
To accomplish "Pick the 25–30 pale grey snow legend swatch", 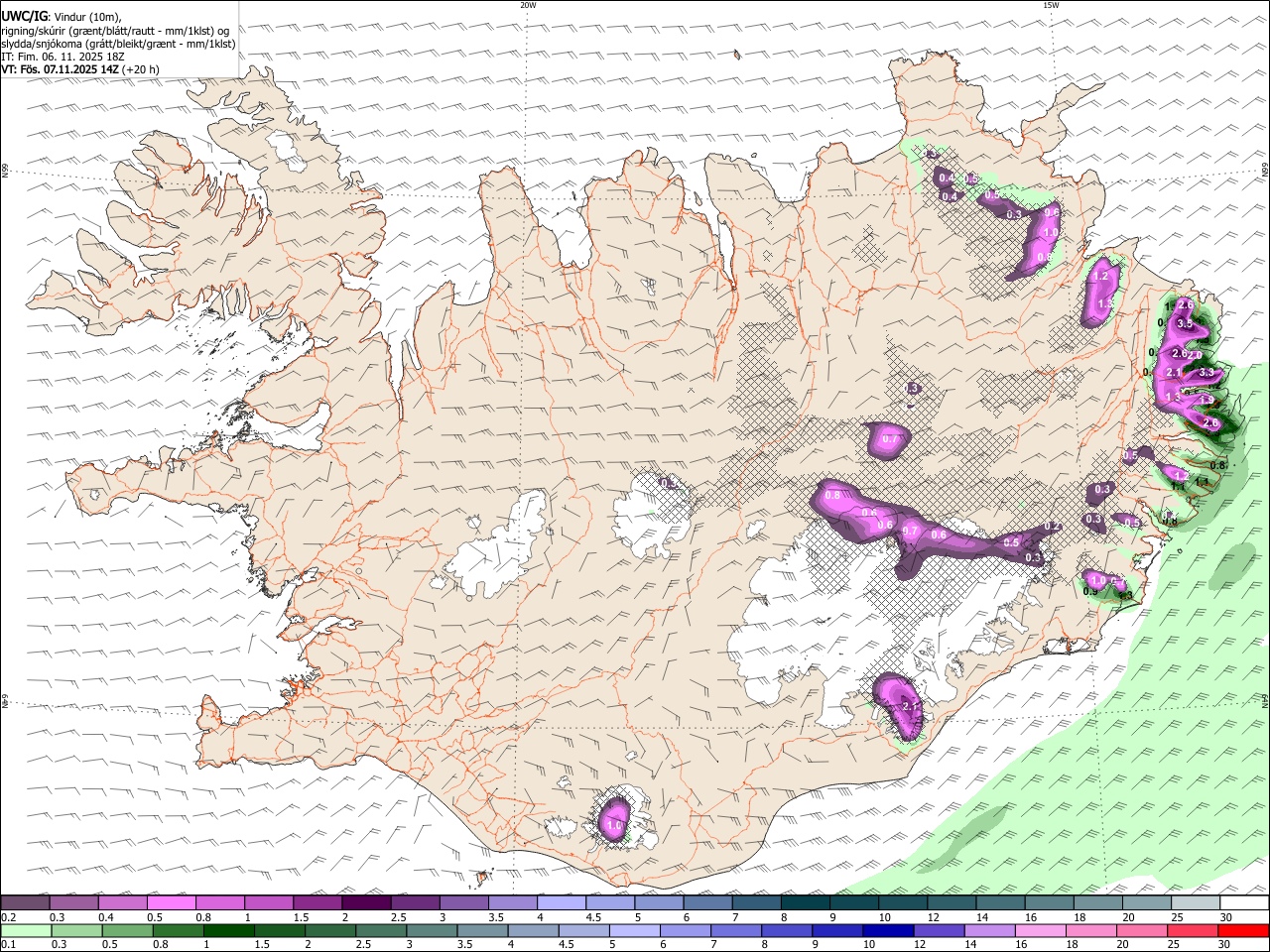I will (x=1196, y=903).
